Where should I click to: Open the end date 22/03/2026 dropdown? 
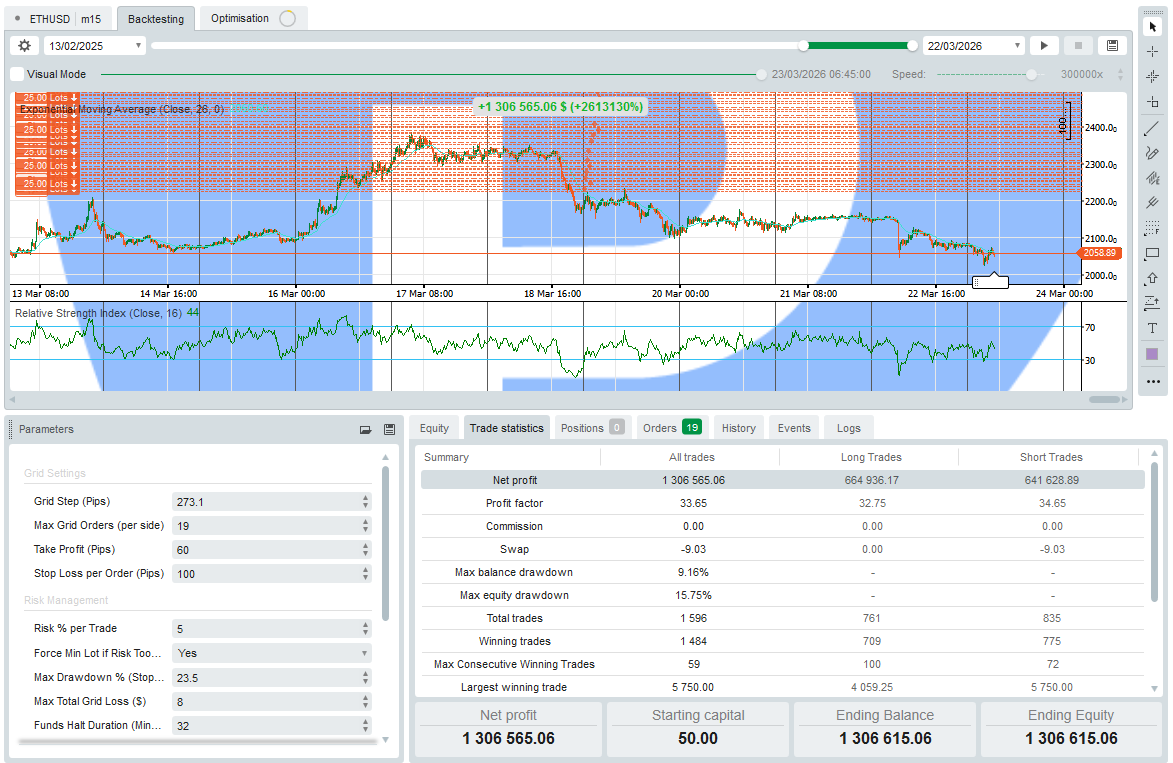pos(1018,45)
